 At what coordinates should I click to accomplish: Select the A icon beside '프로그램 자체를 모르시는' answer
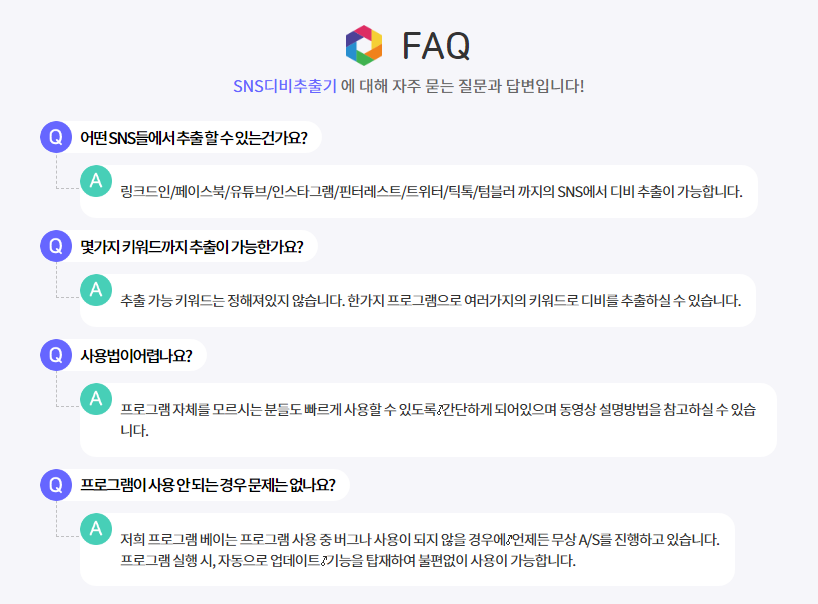pos(95,399)
